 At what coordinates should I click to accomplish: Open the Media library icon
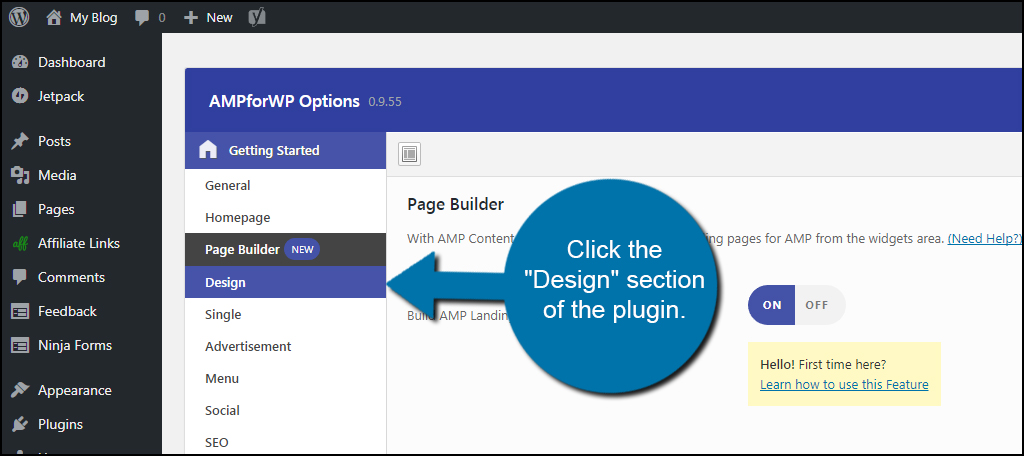tap(20, 175)
